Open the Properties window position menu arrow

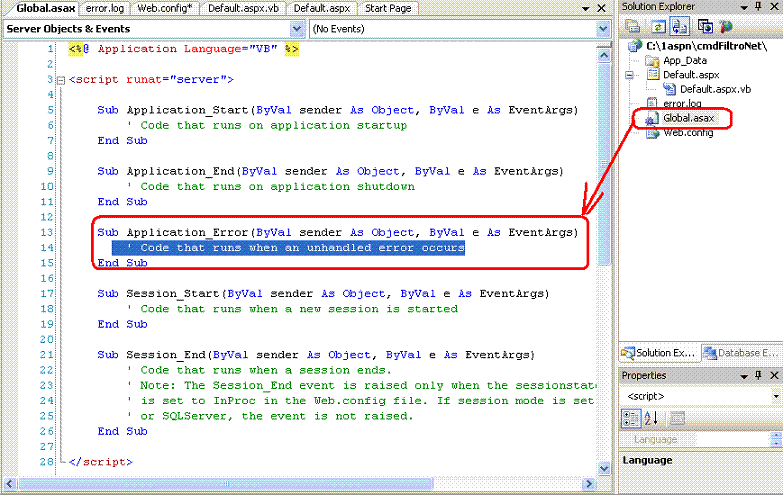[x=744, y=376]
